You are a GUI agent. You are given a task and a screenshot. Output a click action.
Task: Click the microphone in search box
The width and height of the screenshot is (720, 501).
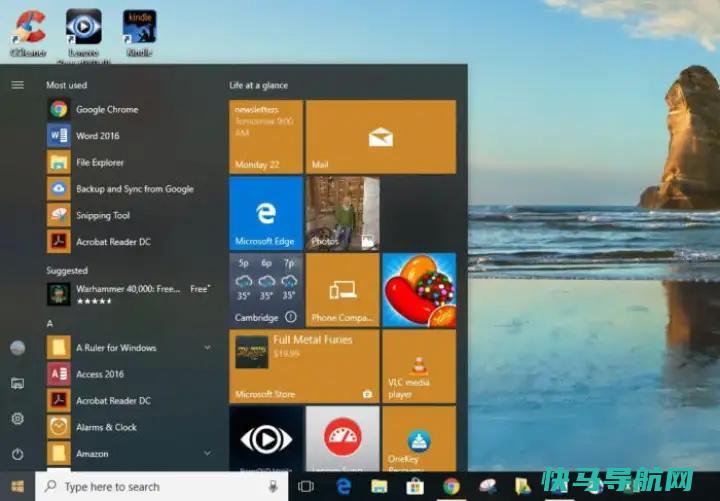click(x=273, y=486)
